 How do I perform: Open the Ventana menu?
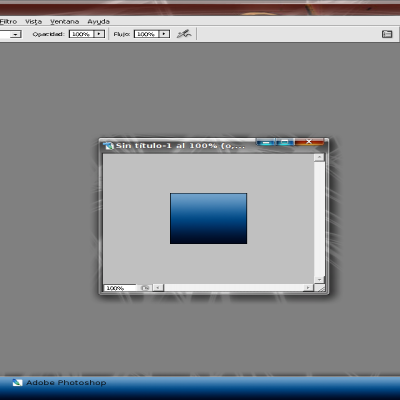[64, 22]
